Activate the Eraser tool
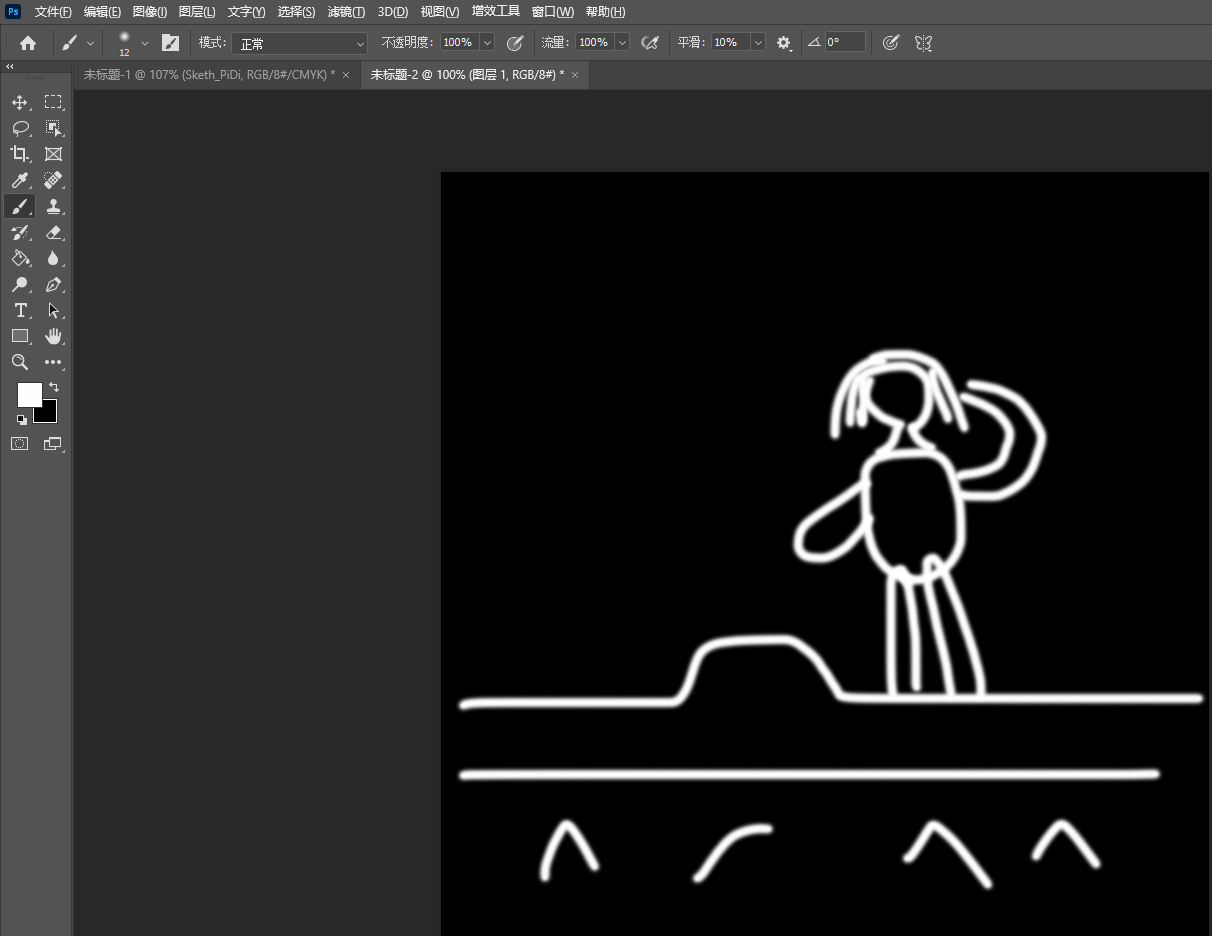 pyautogui.click(x=53, y=232)
